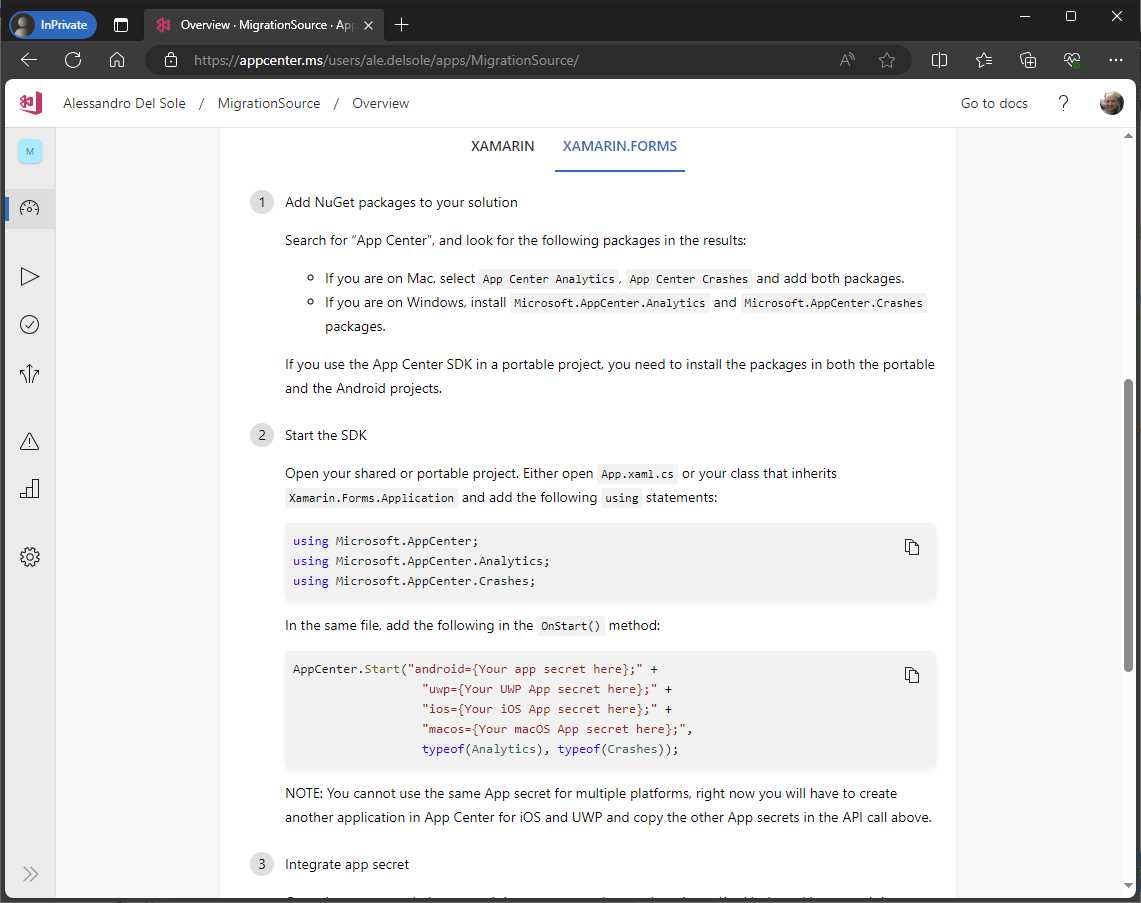This screenshot has width=1141, height=903.
Task: Switch to the XAMARIN tab
Action: click(x=502, y=146)
